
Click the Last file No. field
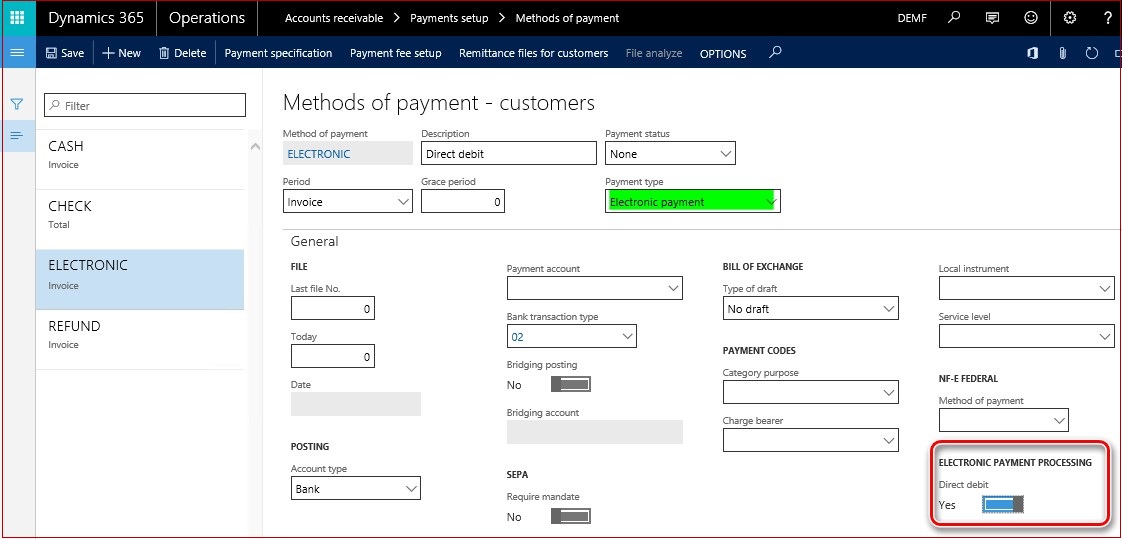pos(333,308)
